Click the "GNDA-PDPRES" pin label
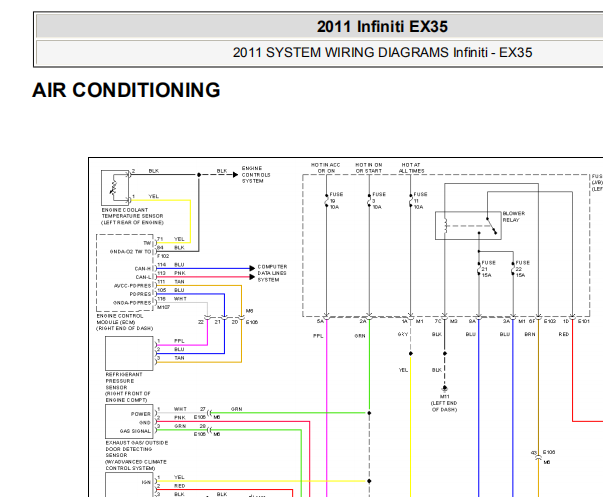The width and height of the screenshot is (603, 497). click(132, 303)
